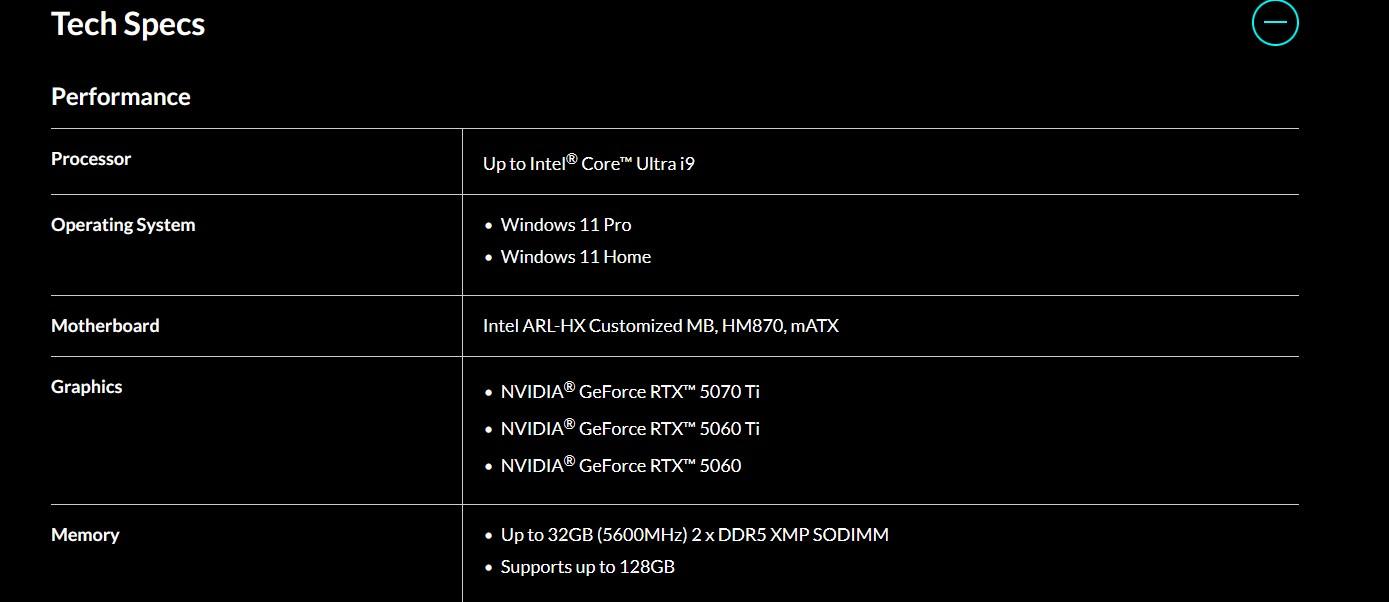This screenshot has height=602, width=1389.
Task: Click the mATX form factor text
Action: click(814, 326)
